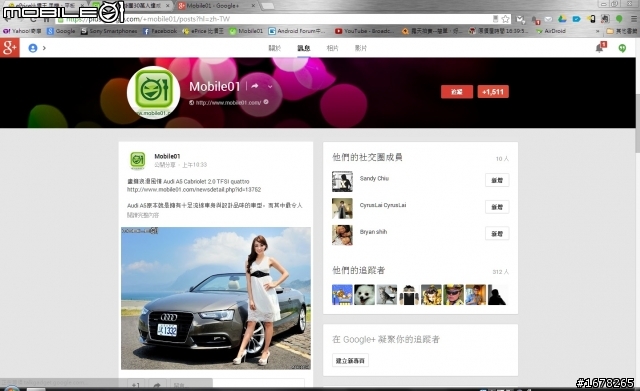640x391 pixels.
Task: Click the +1 button under the post
Action: 136,385
